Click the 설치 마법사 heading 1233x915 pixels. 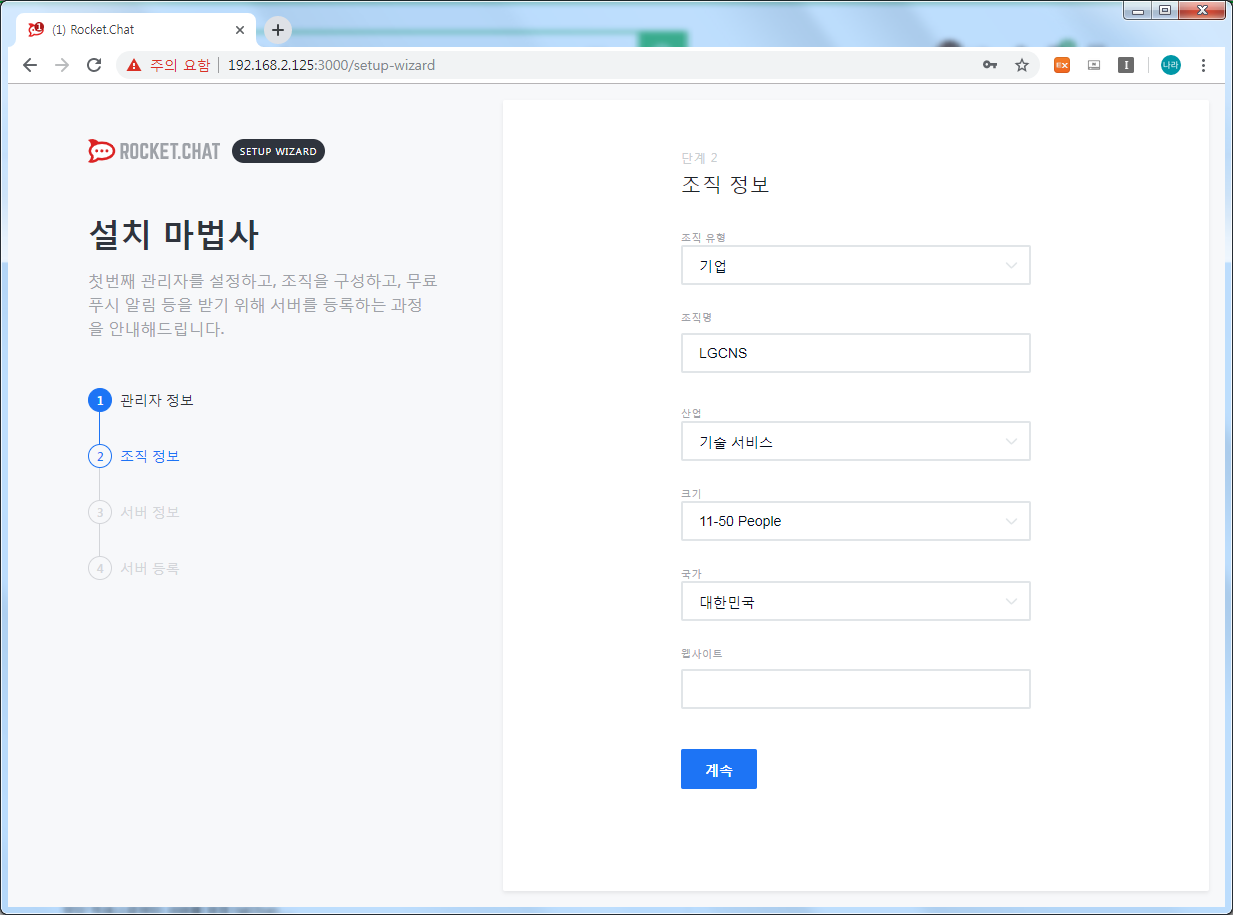click(174, 236)
